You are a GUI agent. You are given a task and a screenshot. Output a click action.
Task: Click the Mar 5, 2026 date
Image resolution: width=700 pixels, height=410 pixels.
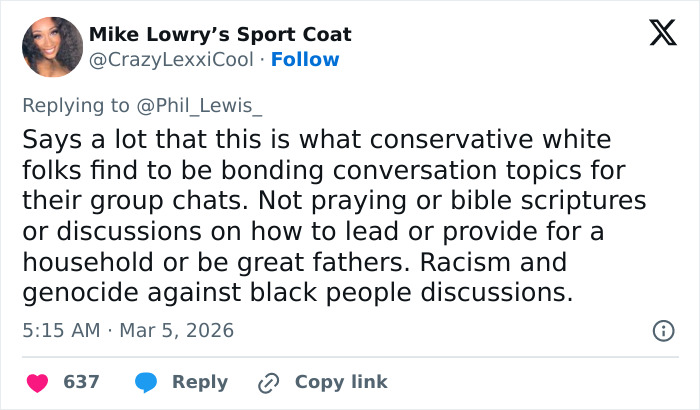point(176,330)
